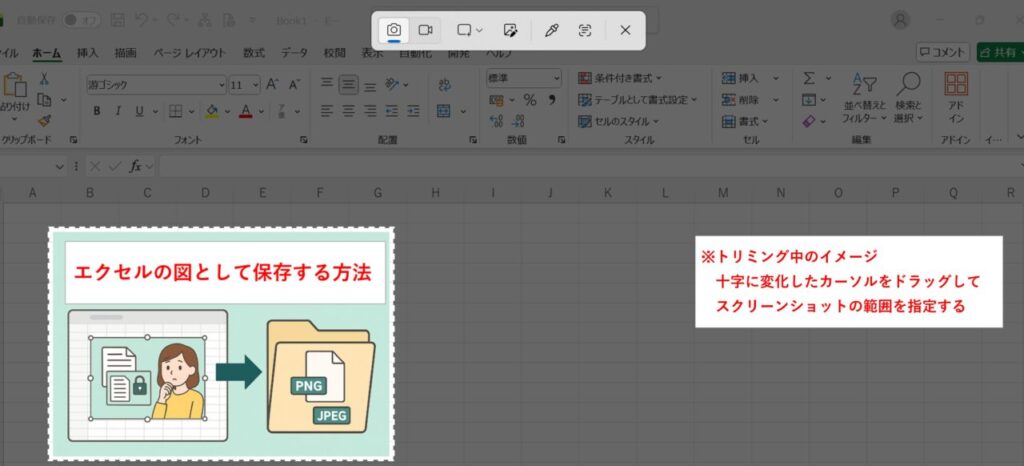The image size is (1024, 466).
Task: Toggle Italic formatting
Action: 118,111
